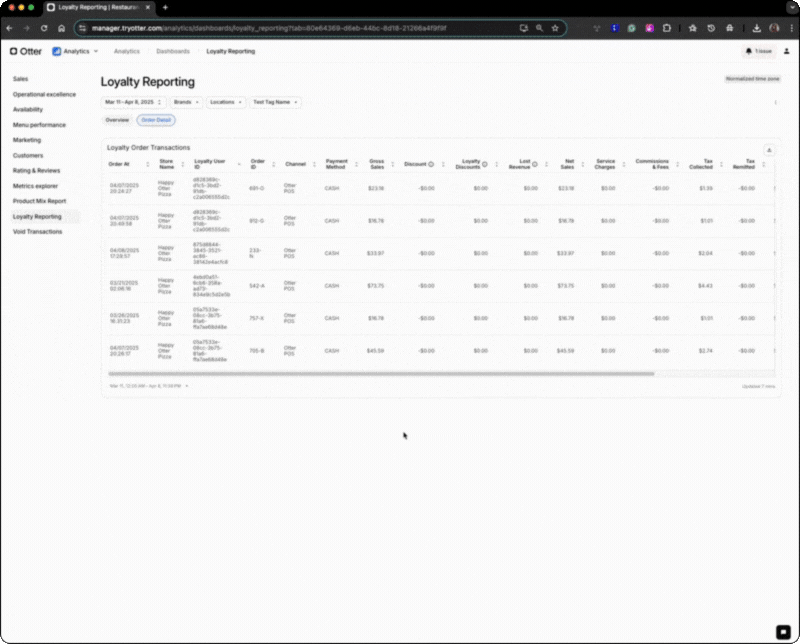Viewport: 800px width, 644px height.
Task: Reload the page with the browser refresh button
Action: (44, 28)
